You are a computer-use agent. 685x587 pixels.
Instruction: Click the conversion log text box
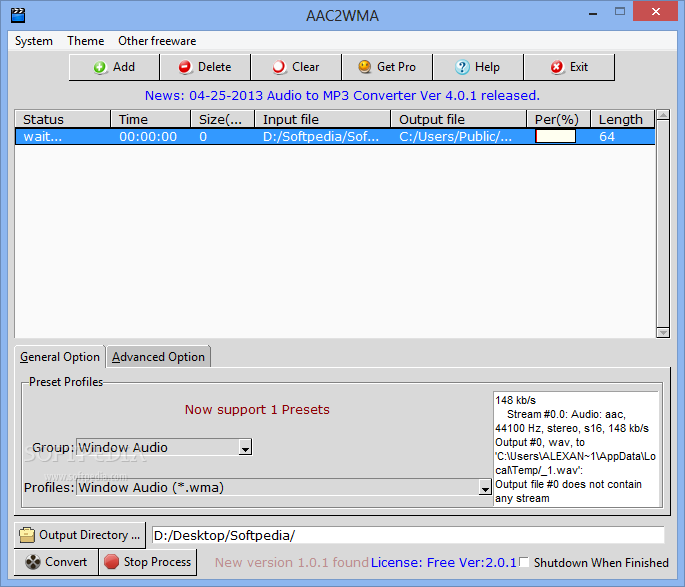(x=576, y=449)
